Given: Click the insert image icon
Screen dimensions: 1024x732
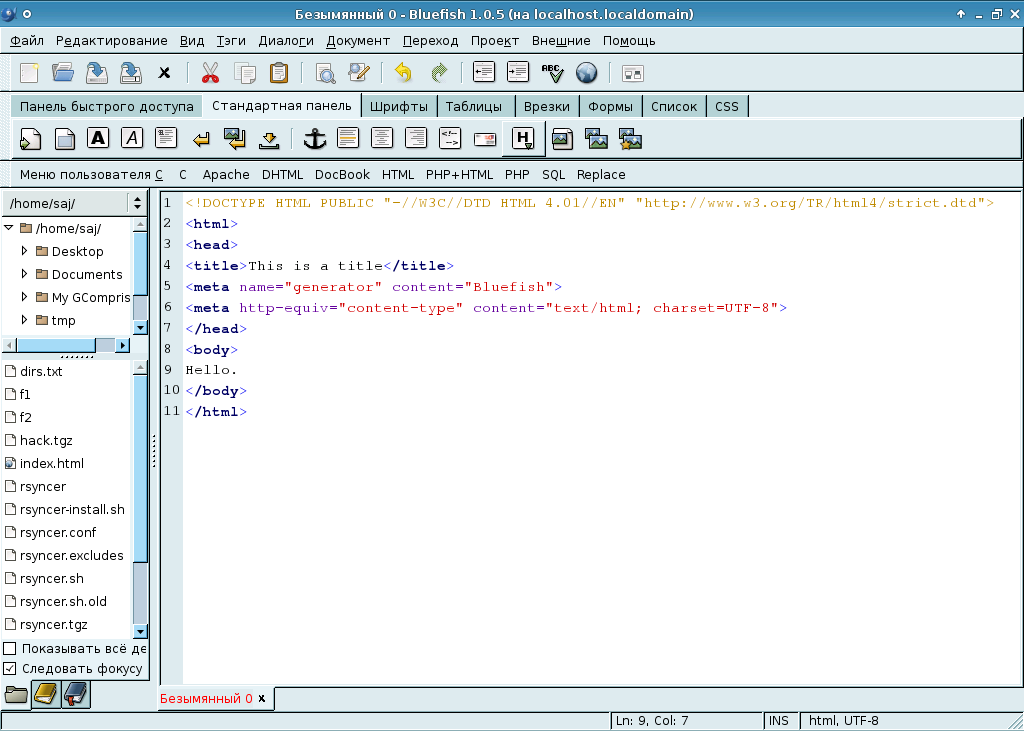Looking at the screenshot, I should [x=561, y=139].
